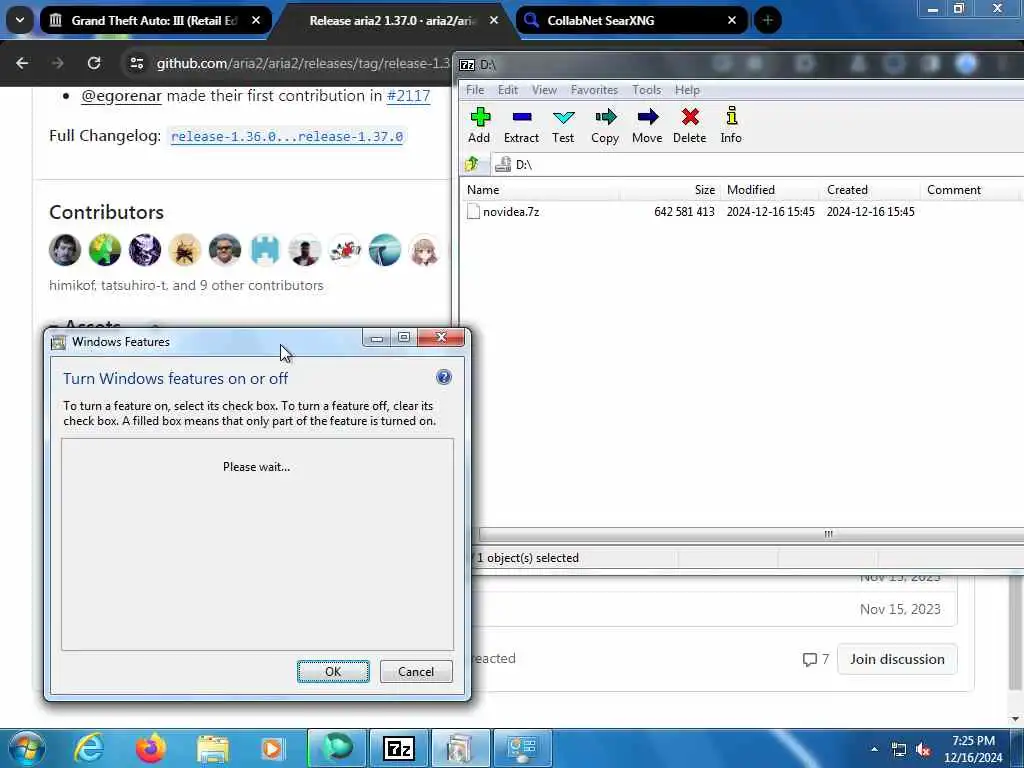Image resolution: width=1024 pixels, height=768 pixels.
Task: Switch to Control Panel taskbar button
Action: [522, 748]
